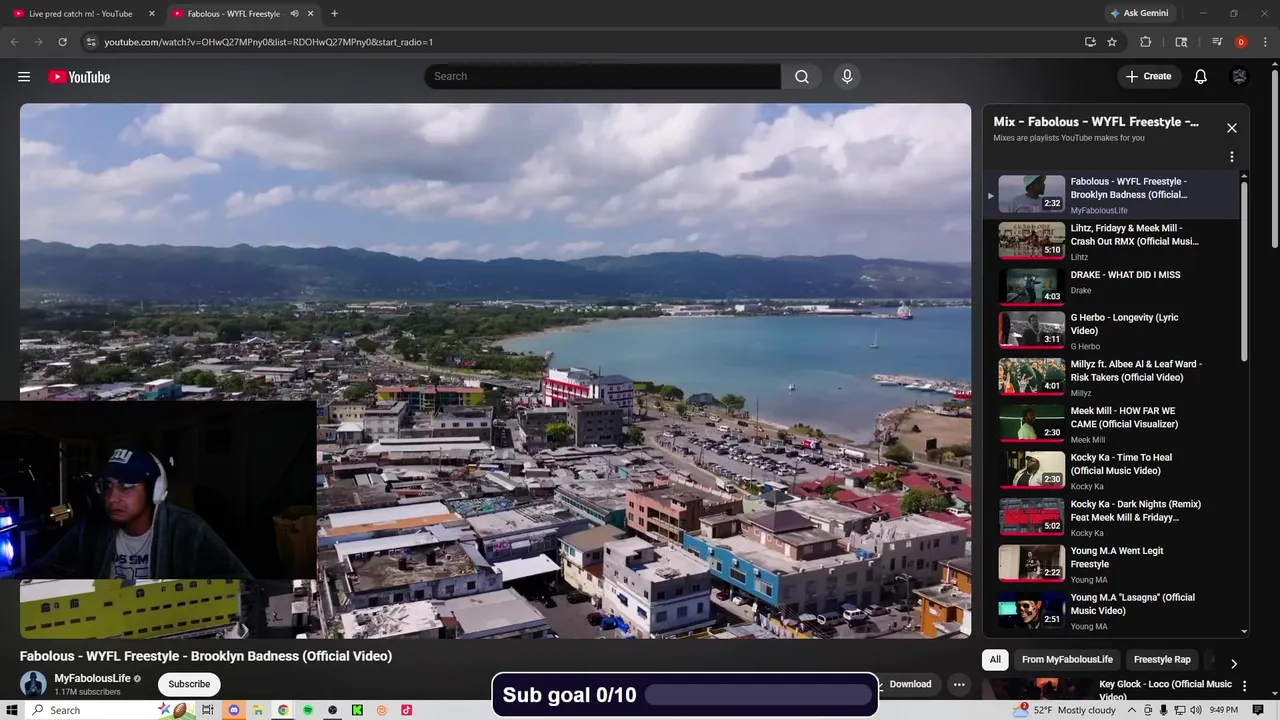Click the Google Lens search icon in toolbar
The height and width of the screenshot is (720, 1280).
(x=1181, y=42)
